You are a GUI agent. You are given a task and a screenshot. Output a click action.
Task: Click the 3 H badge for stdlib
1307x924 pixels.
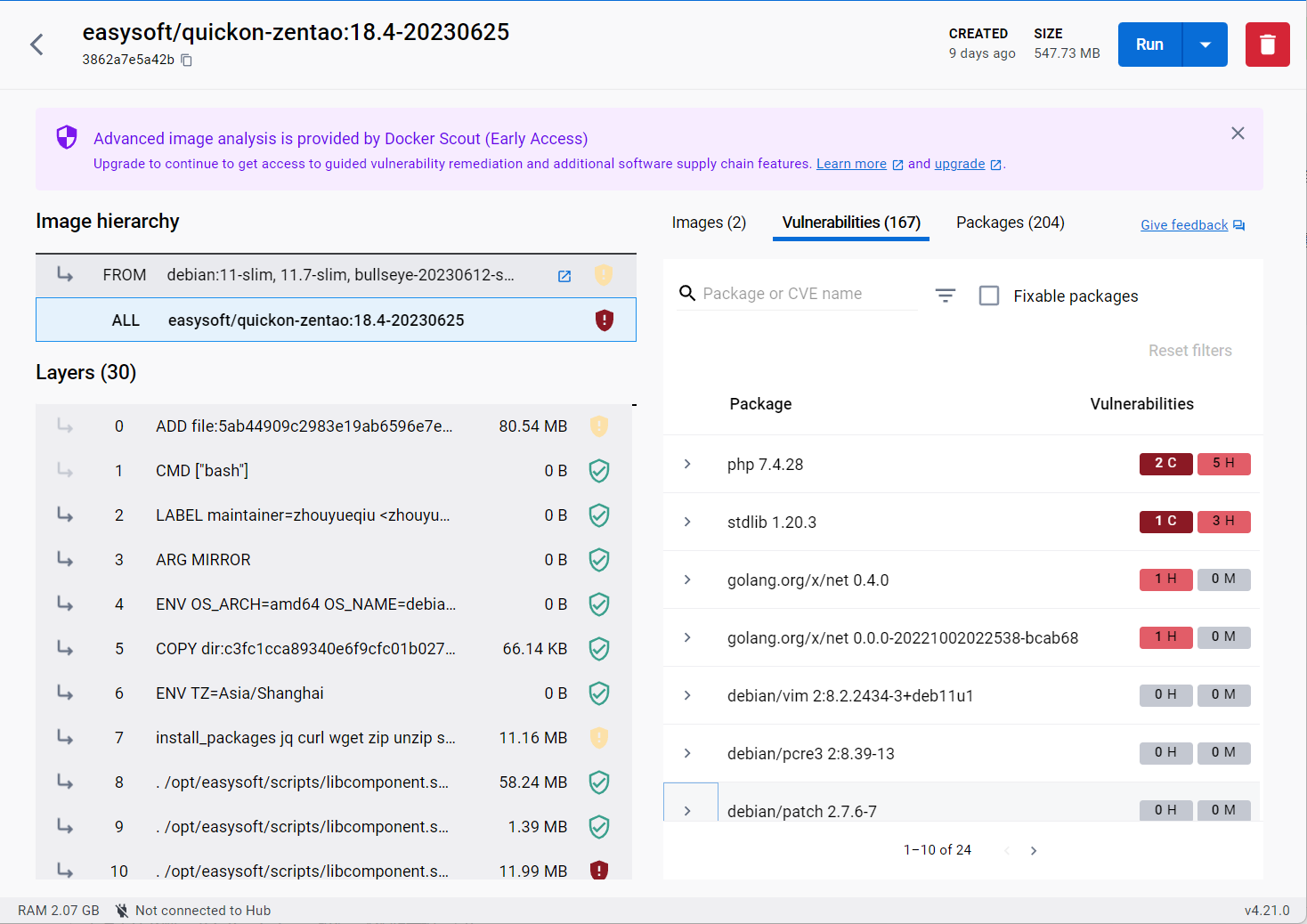1224,522
